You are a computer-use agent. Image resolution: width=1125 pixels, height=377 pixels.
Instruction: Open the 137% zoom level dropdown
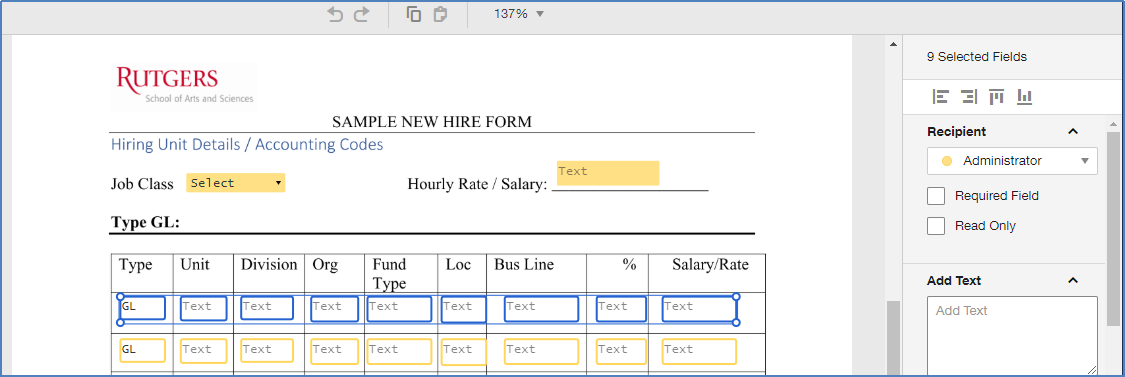coord(519,14)
